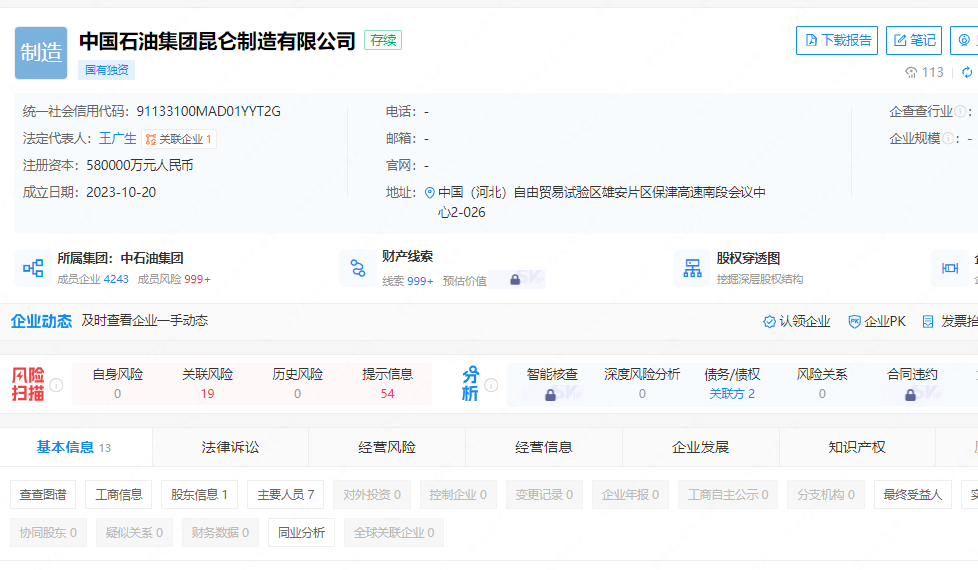Click the 股权穿透图 icon
The width and height of the screenshot is (978, 570).
[692, 268]
